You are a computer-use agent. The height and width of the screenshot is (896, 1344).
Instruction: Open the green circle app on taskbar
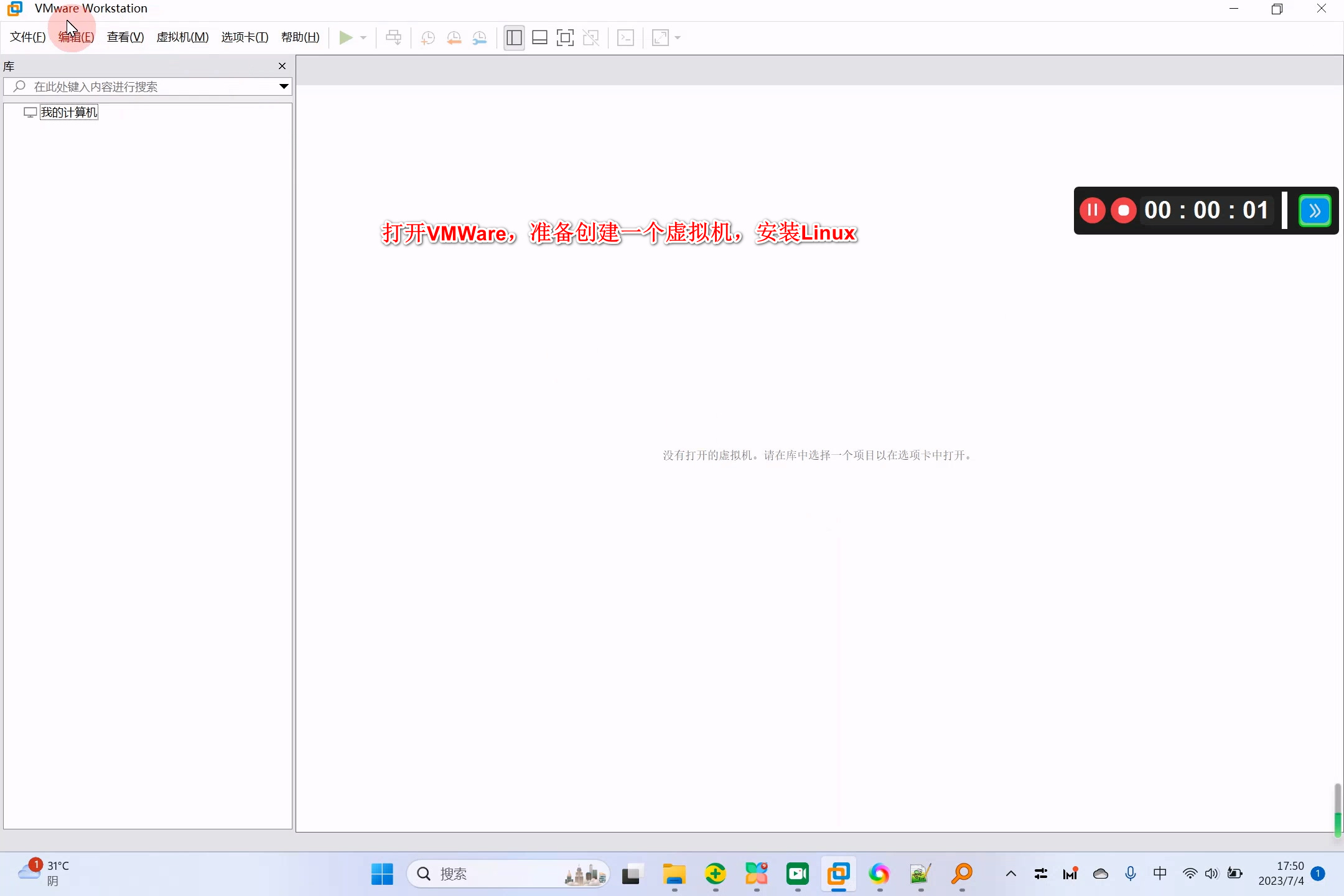[716, 874]
